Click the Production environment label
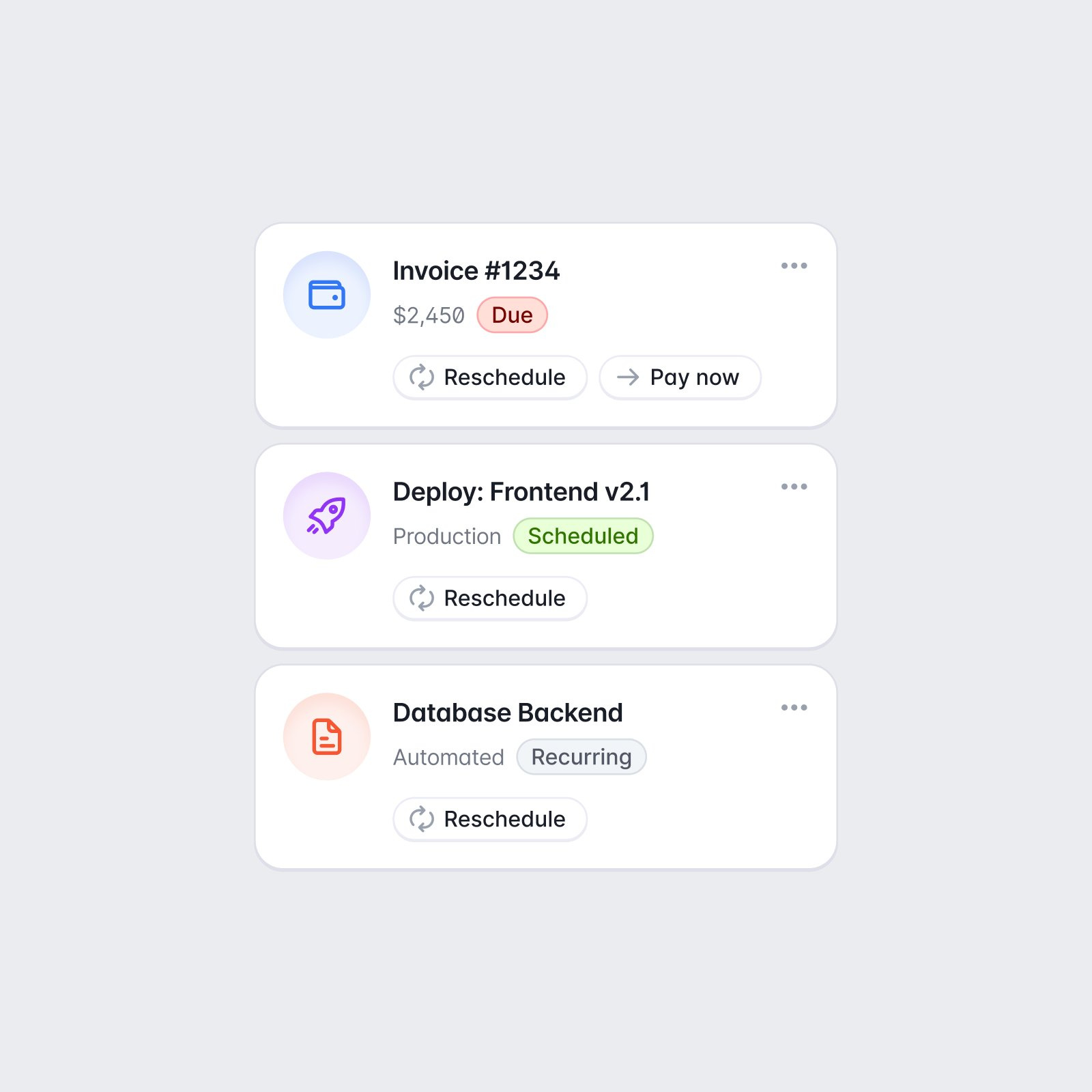 pyautogui.click(x=447, y=537)
